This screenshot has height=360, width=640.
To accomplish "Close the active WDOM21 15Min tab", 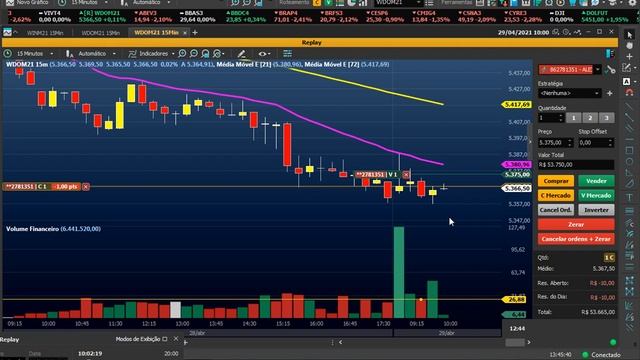I will pyautogui.click(x=185, y=33).
